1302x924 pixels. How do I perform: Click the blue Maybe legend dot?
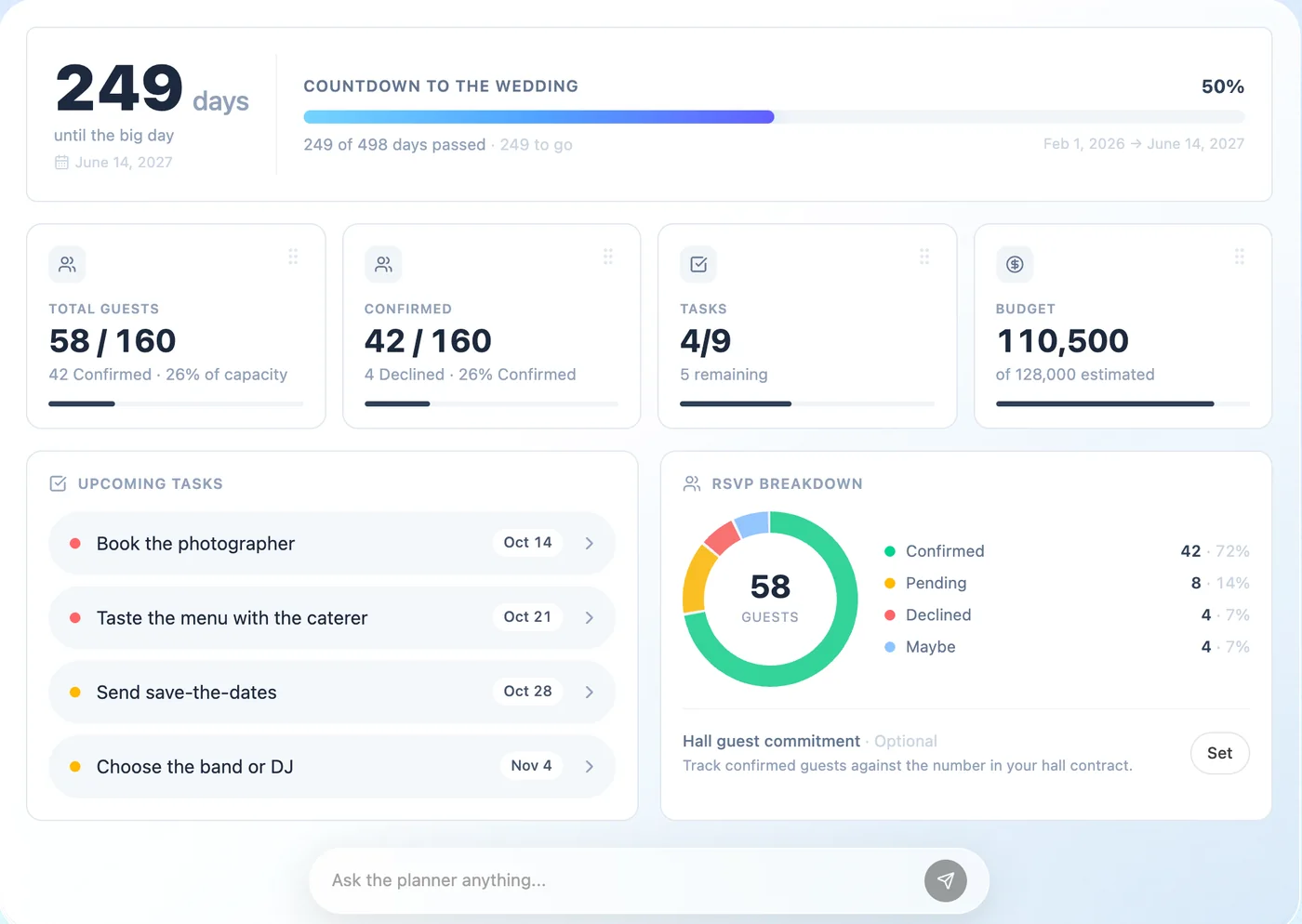[890, 647]
